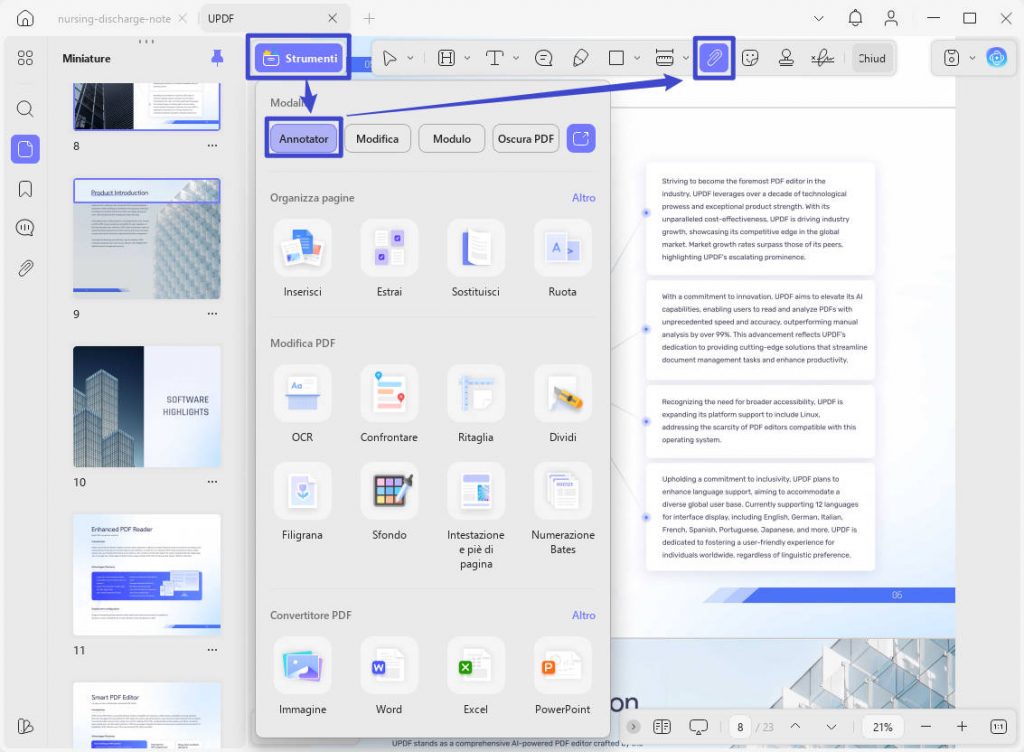Image resolution: width=1024 pixels, height=752 pixels.
Task: Convert PDF to Excel
Action: [475, 676]
